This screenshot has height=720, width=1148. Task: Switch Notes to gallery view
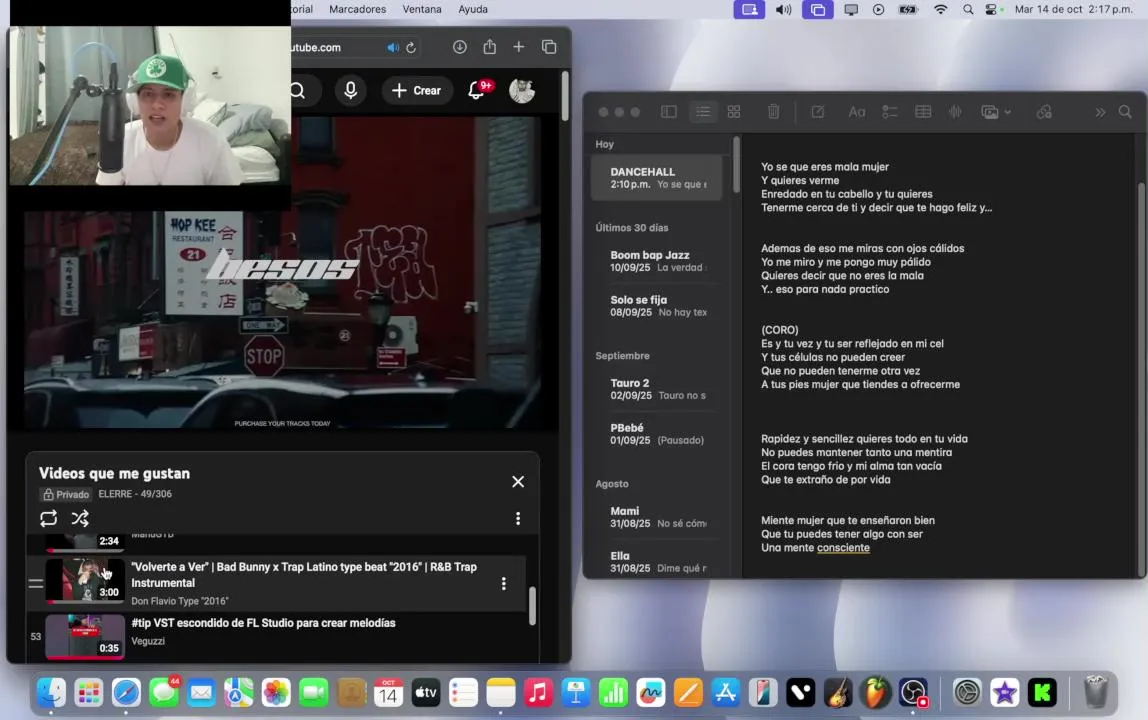(x=734, y=112)
